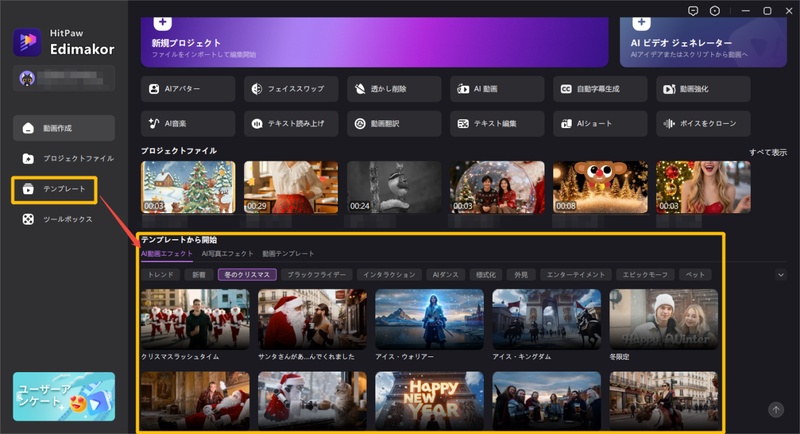The image size is (800, 434).
Task: Choose the サンタさんが template thumbnail
Action: coord(312,319)
